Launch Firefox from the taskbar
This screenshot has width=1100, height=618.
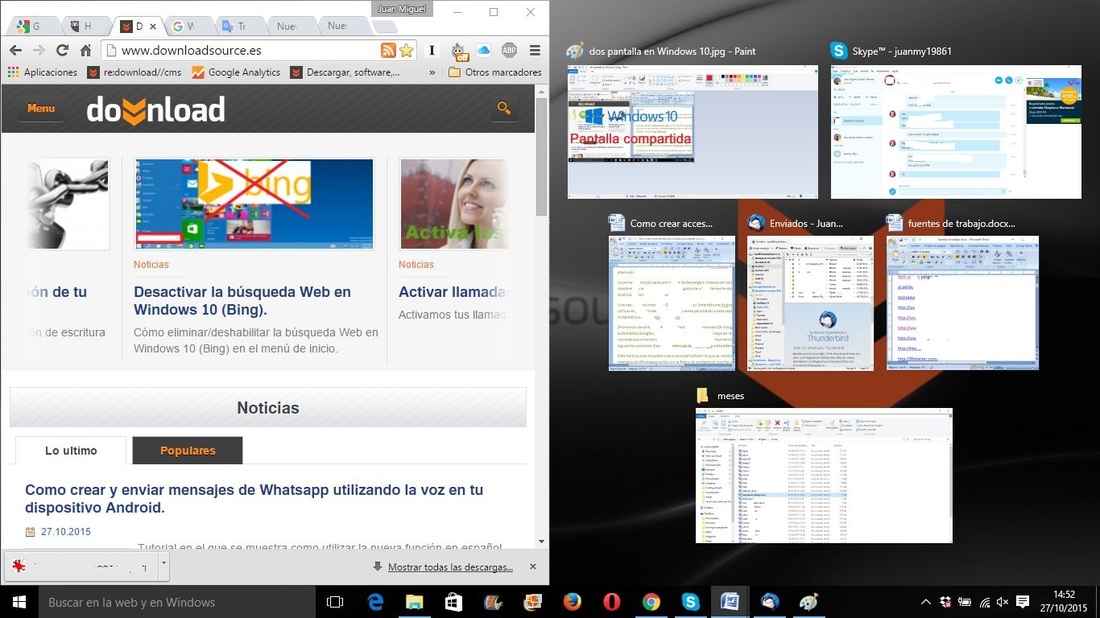point(572,602)
